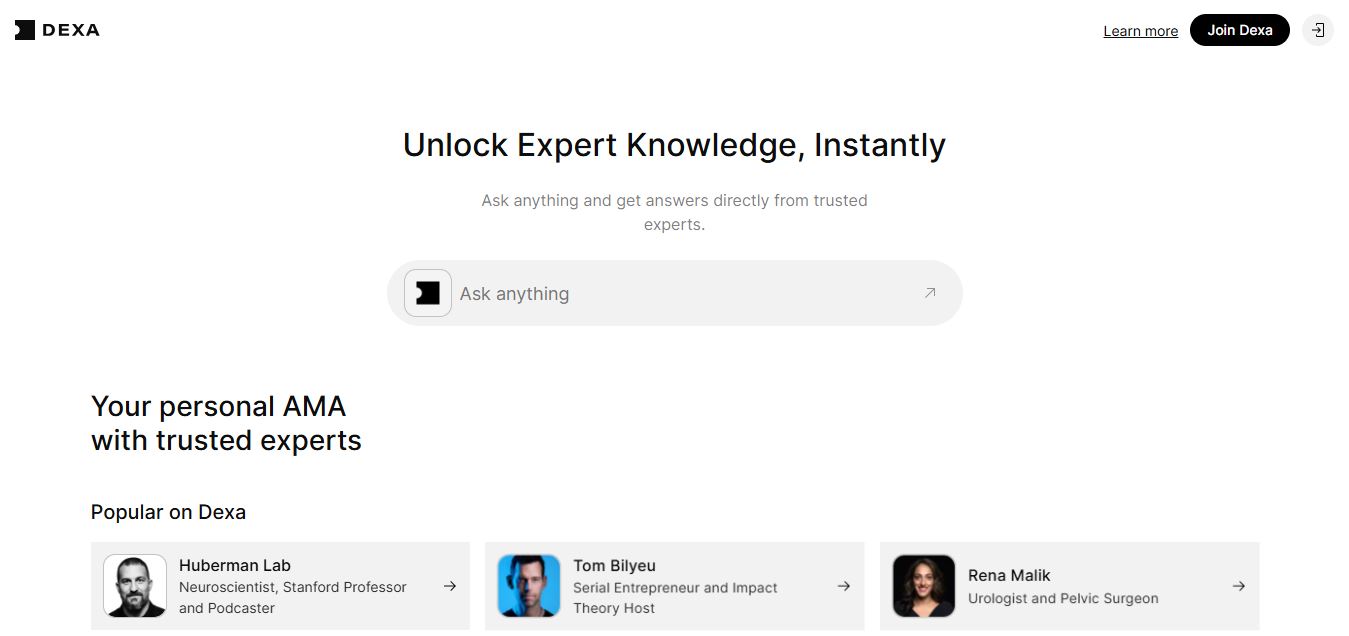Viewport: 1349px width, 636px height.
Task: Click the Dexa logo mark icon
Action: pyautogui.click(x=25, y=30)
